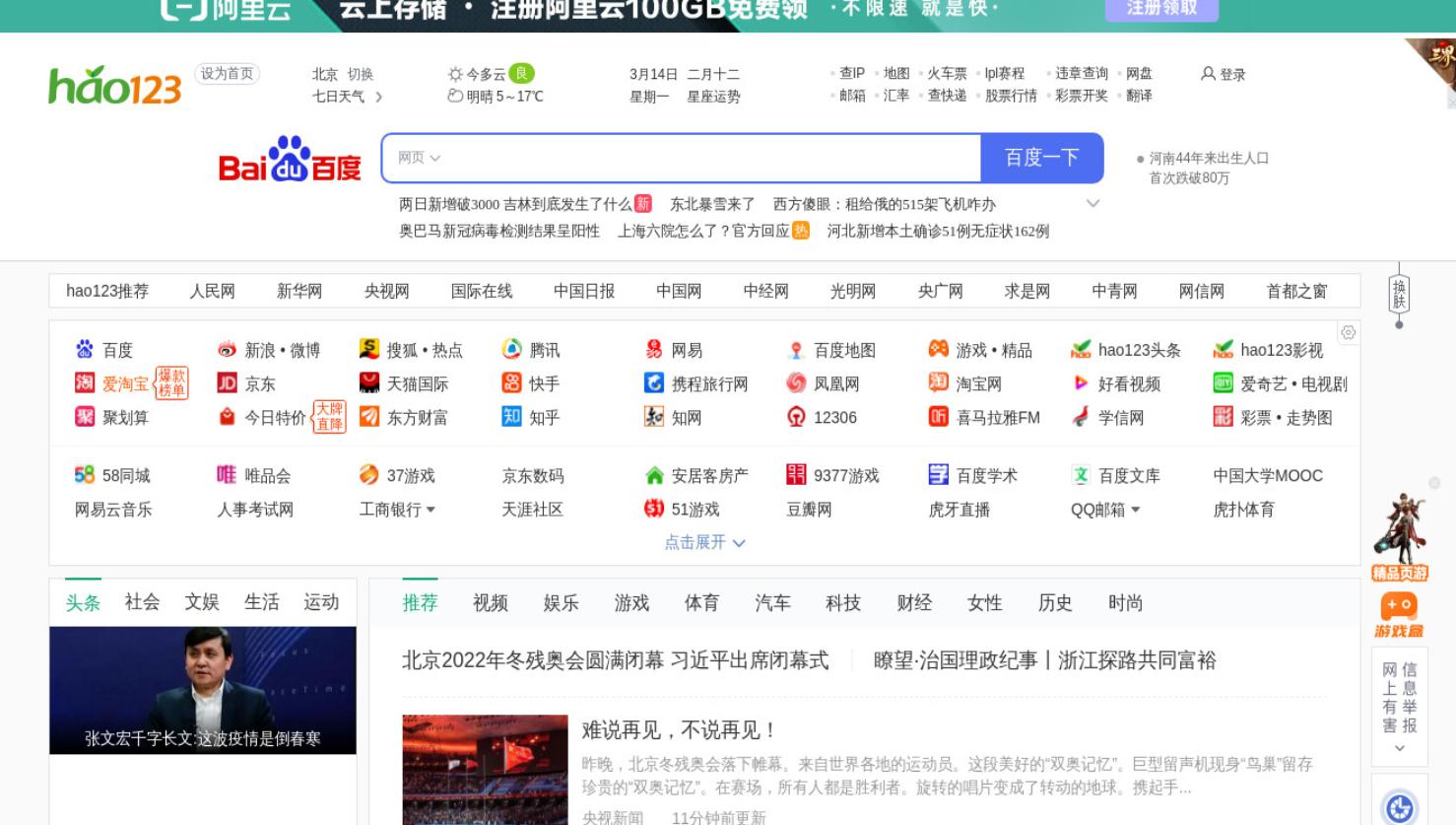Select the 财经 feed tab
This screenshot has height=825, width=1456.
[914, 603]
